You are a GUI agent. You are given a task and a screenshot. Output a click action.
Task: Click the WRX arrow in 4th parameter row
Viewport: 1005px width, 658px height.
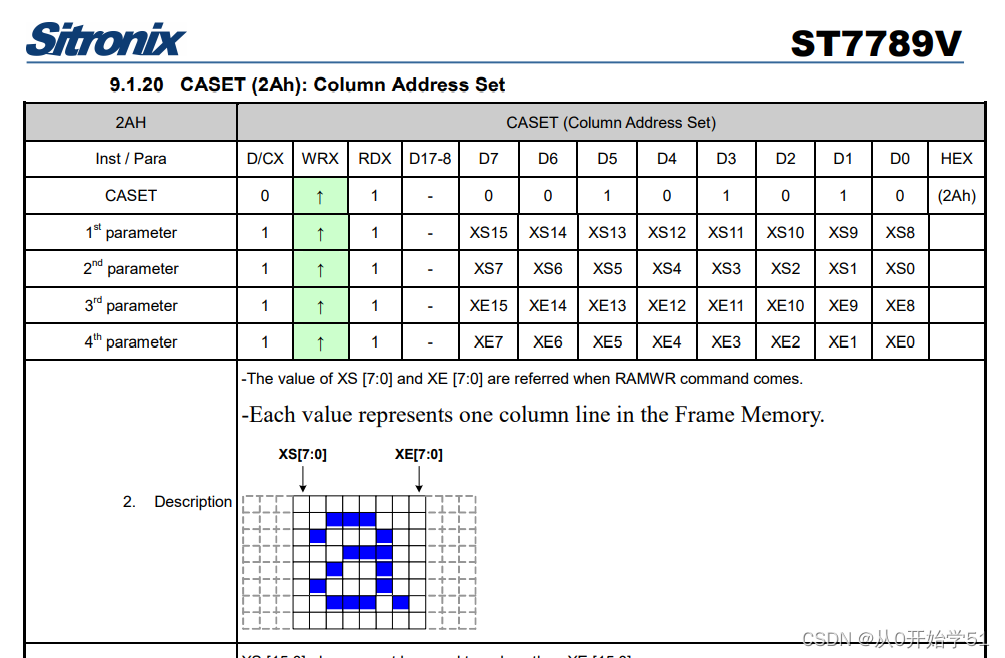click(x=320, y=341)
